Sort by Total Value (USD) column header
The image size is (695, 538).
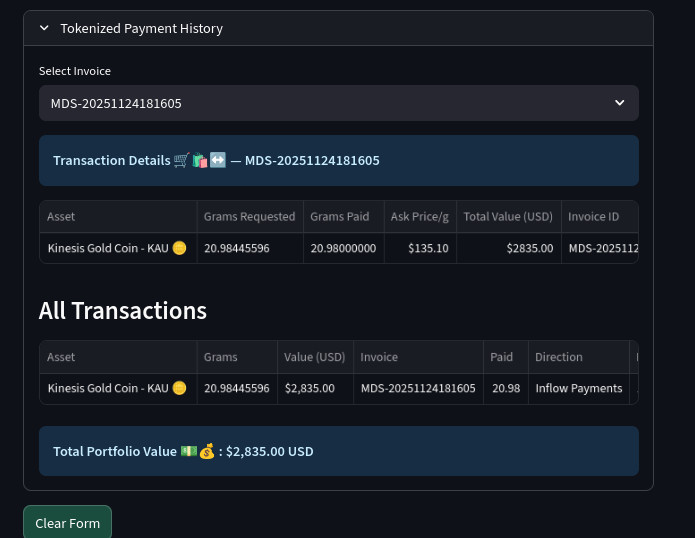(x=508, y=216)
